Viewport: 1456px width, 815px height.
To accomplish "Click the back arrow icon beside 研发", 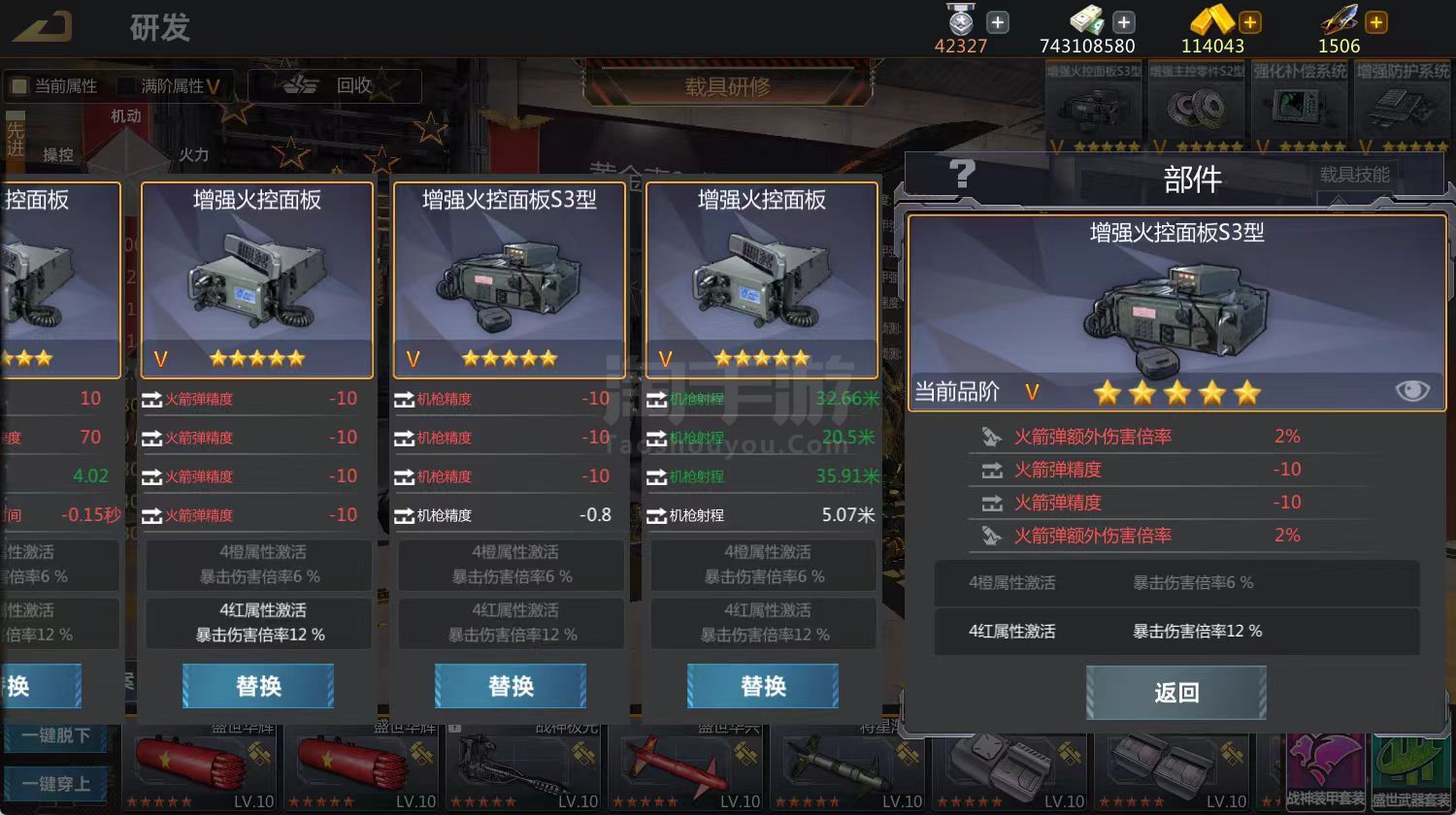I will (43, 26).
